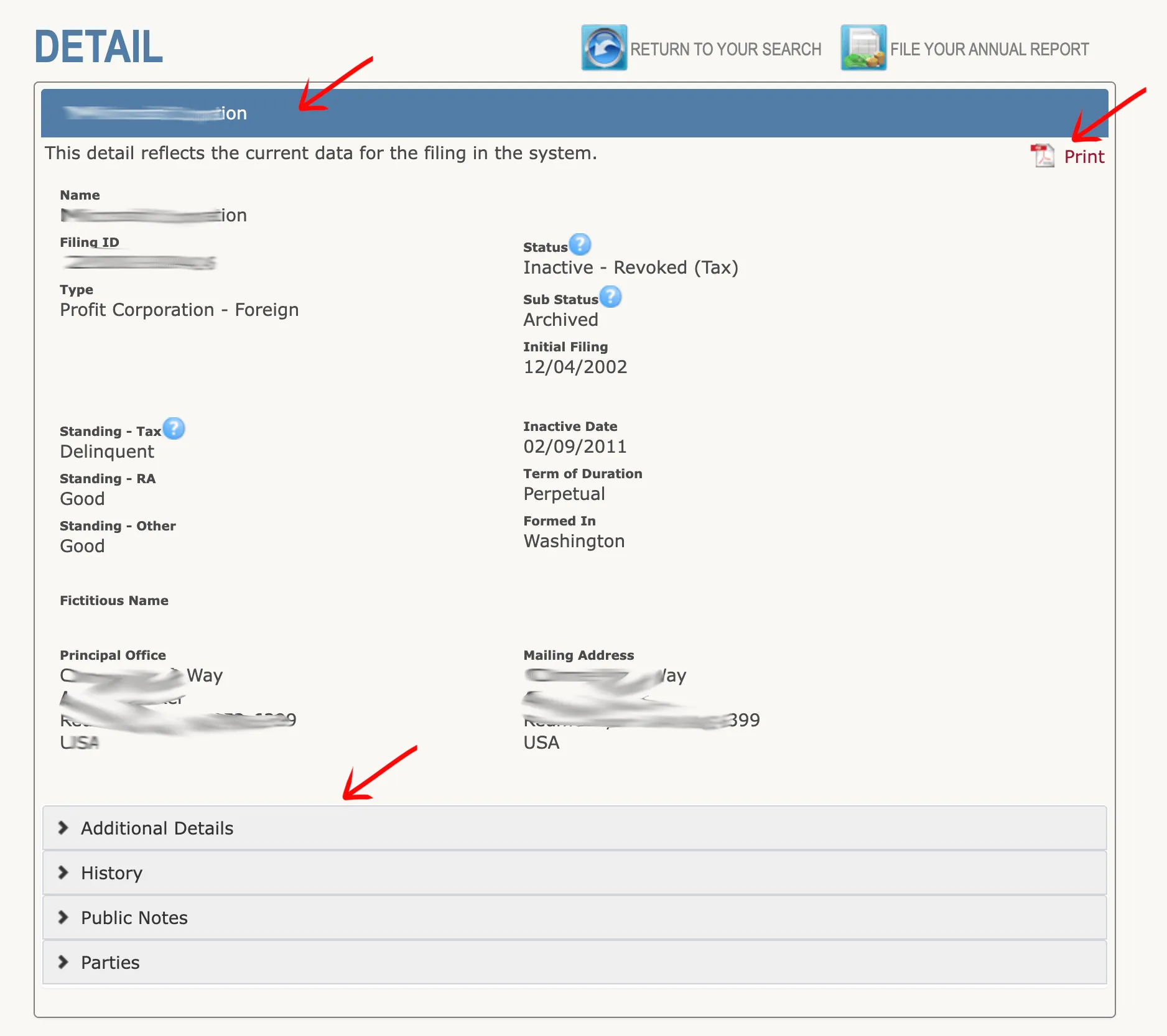
Task: Select the 'USA' line under Mailing Address
Action: point(541,742)
